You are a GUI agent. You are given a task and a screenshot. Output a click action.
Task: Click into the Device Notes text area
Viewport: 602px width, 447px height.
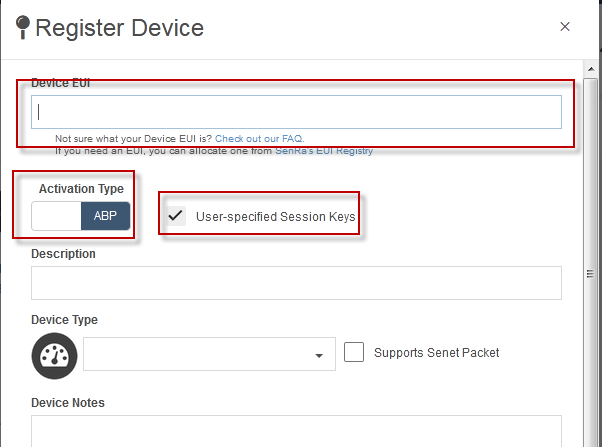click(x=296, y=431)
